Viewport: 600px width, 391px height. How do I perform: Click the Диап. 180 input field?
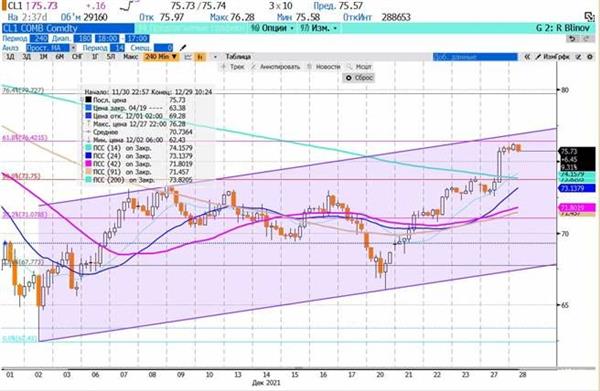83,39
